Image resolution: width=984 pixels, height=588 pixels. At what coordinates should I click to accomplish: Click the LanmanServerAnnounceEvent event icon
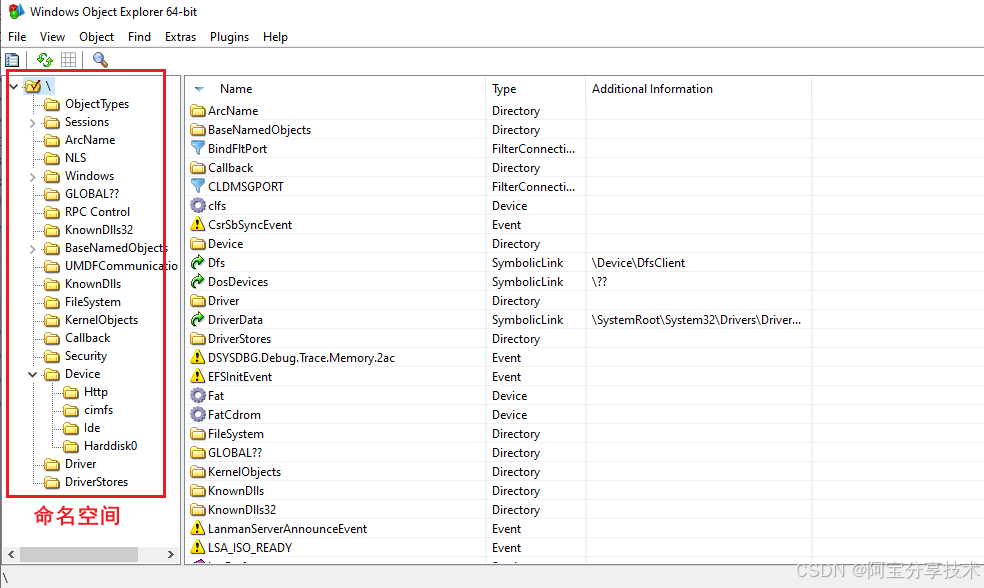point(198,528)
